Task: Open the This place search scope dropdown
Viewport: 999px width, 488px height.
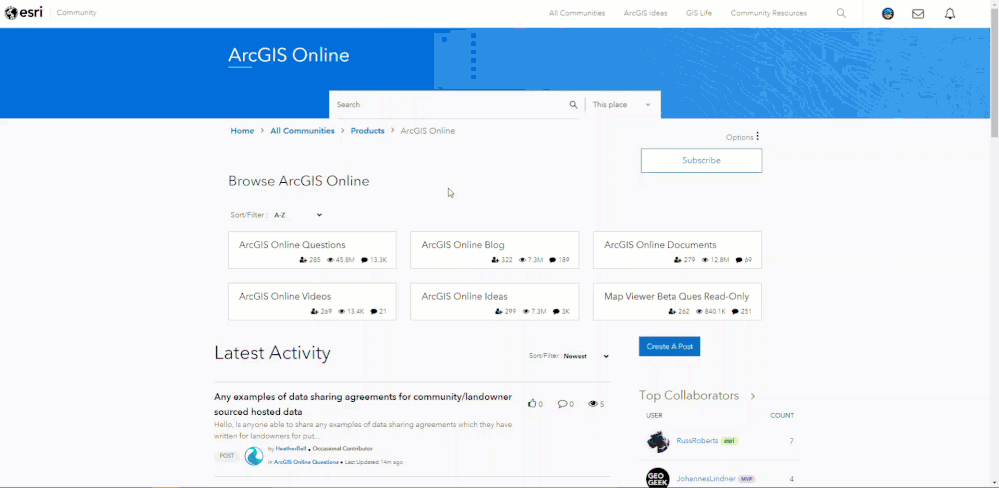Action: click(622, 104)
